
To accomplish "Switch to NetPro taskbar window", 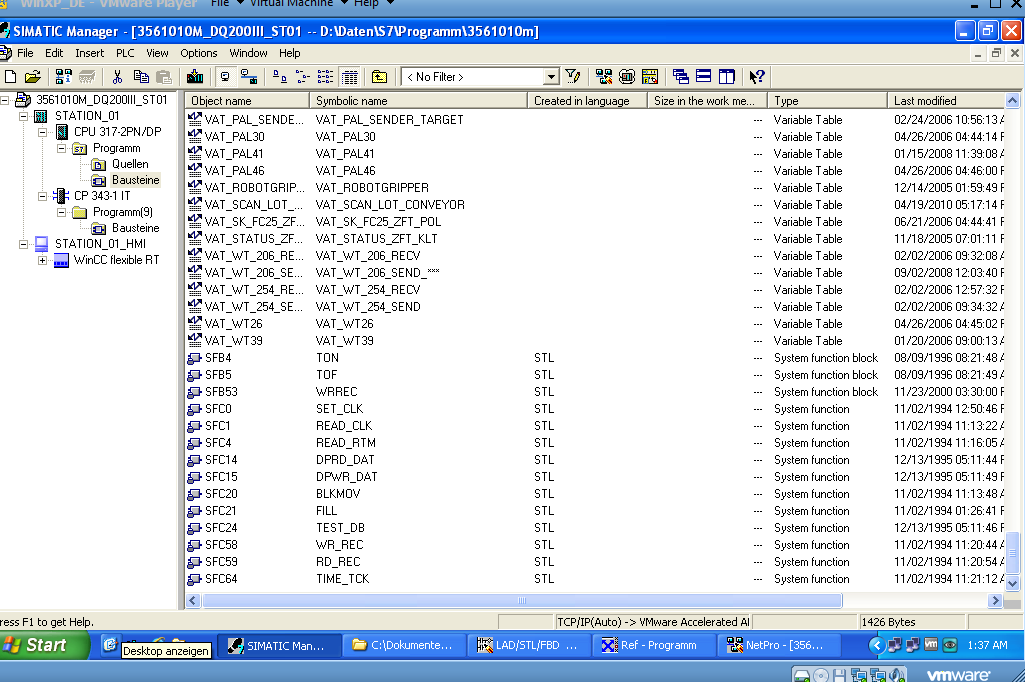I will pyautogui.click(x=778, y=645).
